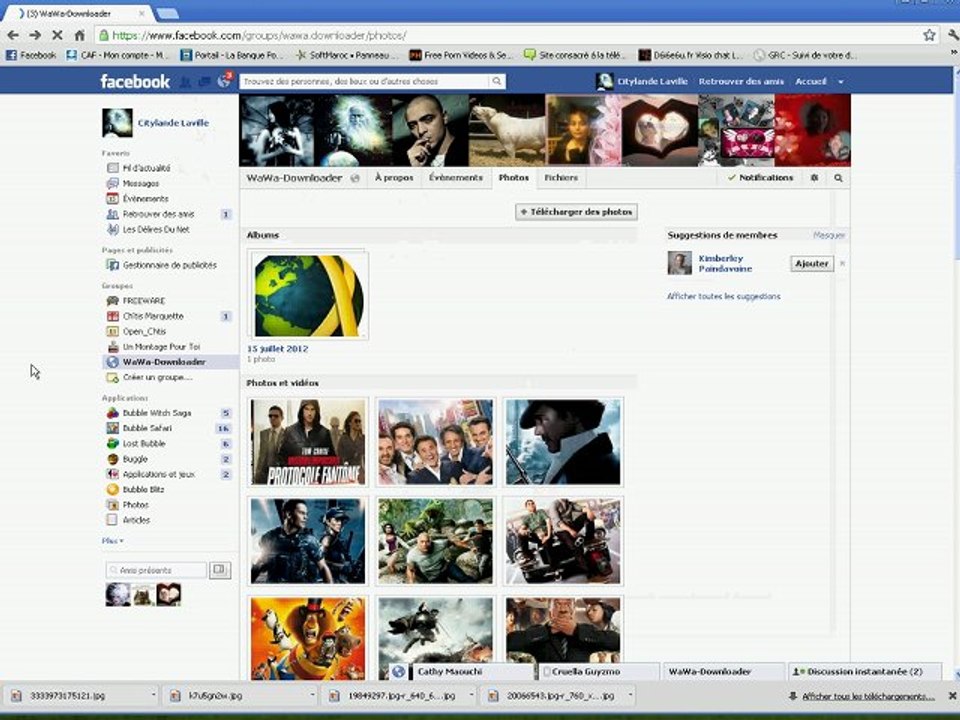Open the group settings gear icon
This screenshot has width=960, height=720.
tap(814, 178)
